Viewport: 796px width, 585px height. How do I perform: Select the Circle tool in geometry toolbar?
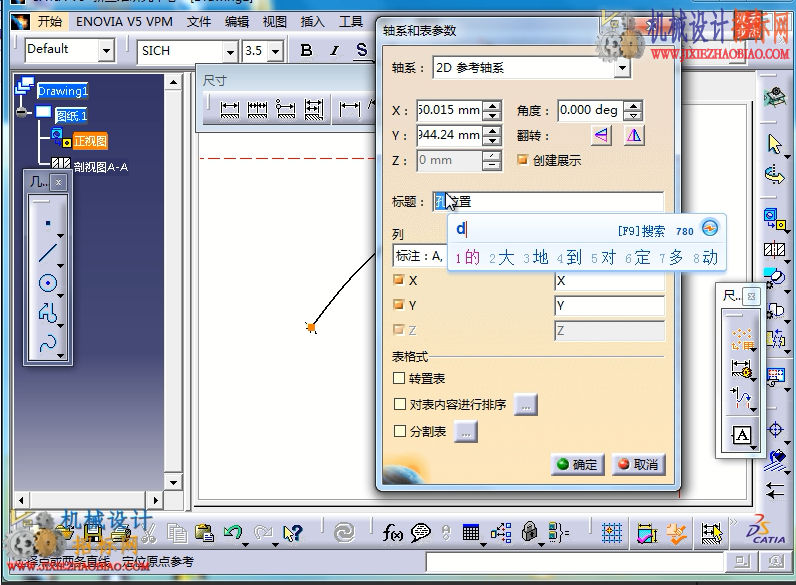pos(48,283)
